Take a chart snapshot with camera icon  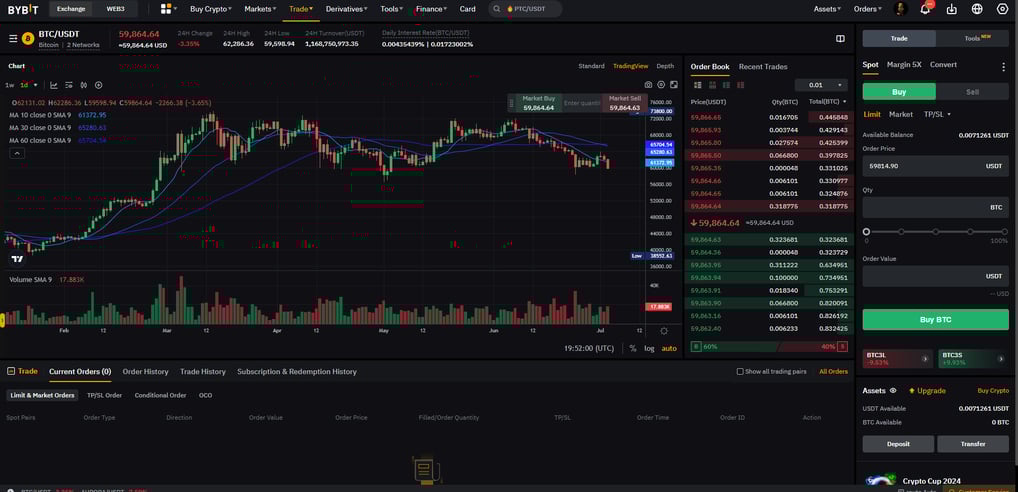click(648, 85)
